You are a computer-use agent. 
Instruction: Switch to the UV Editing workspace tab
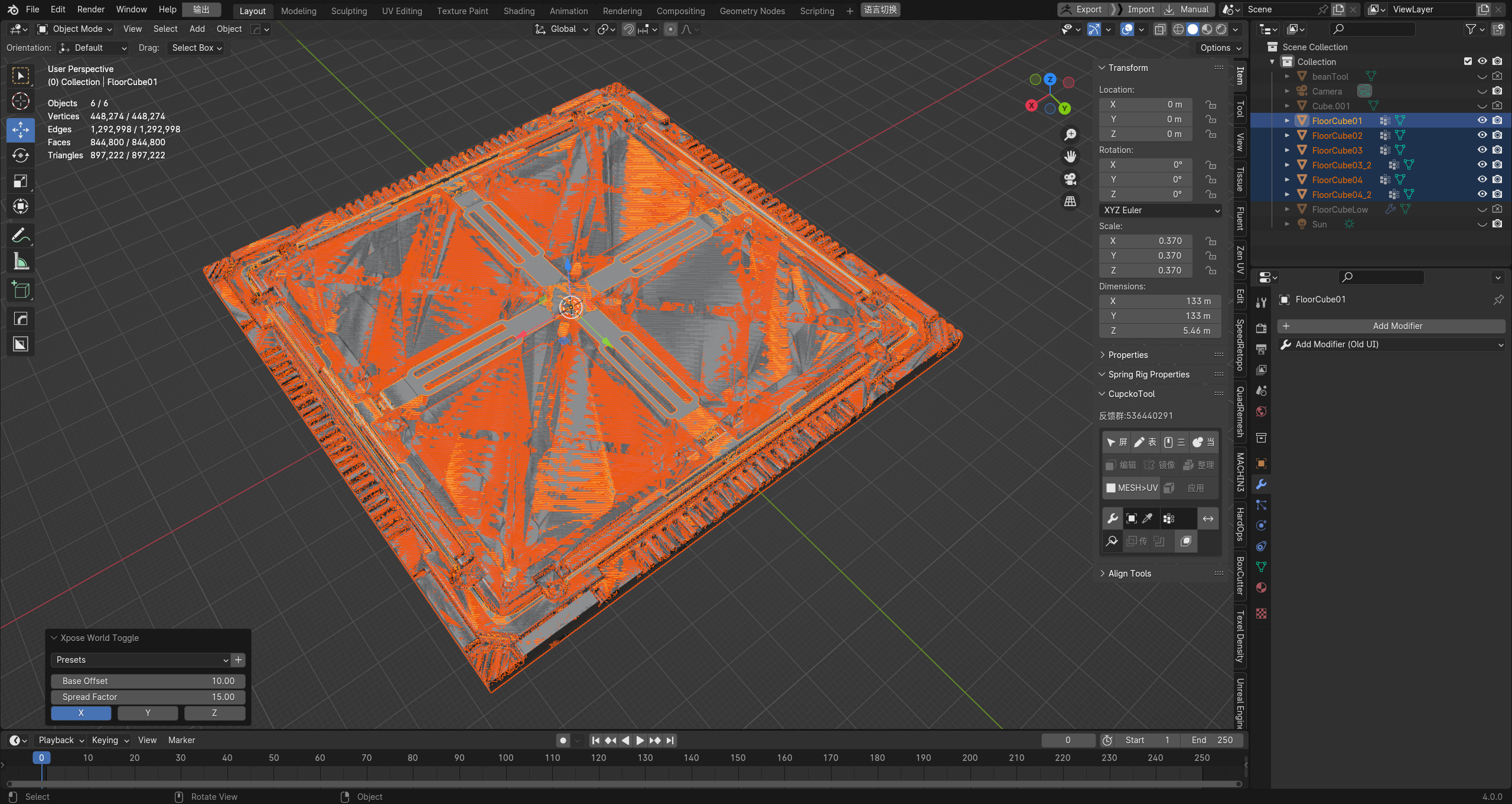pyautogui.click(x=402, y=11)
